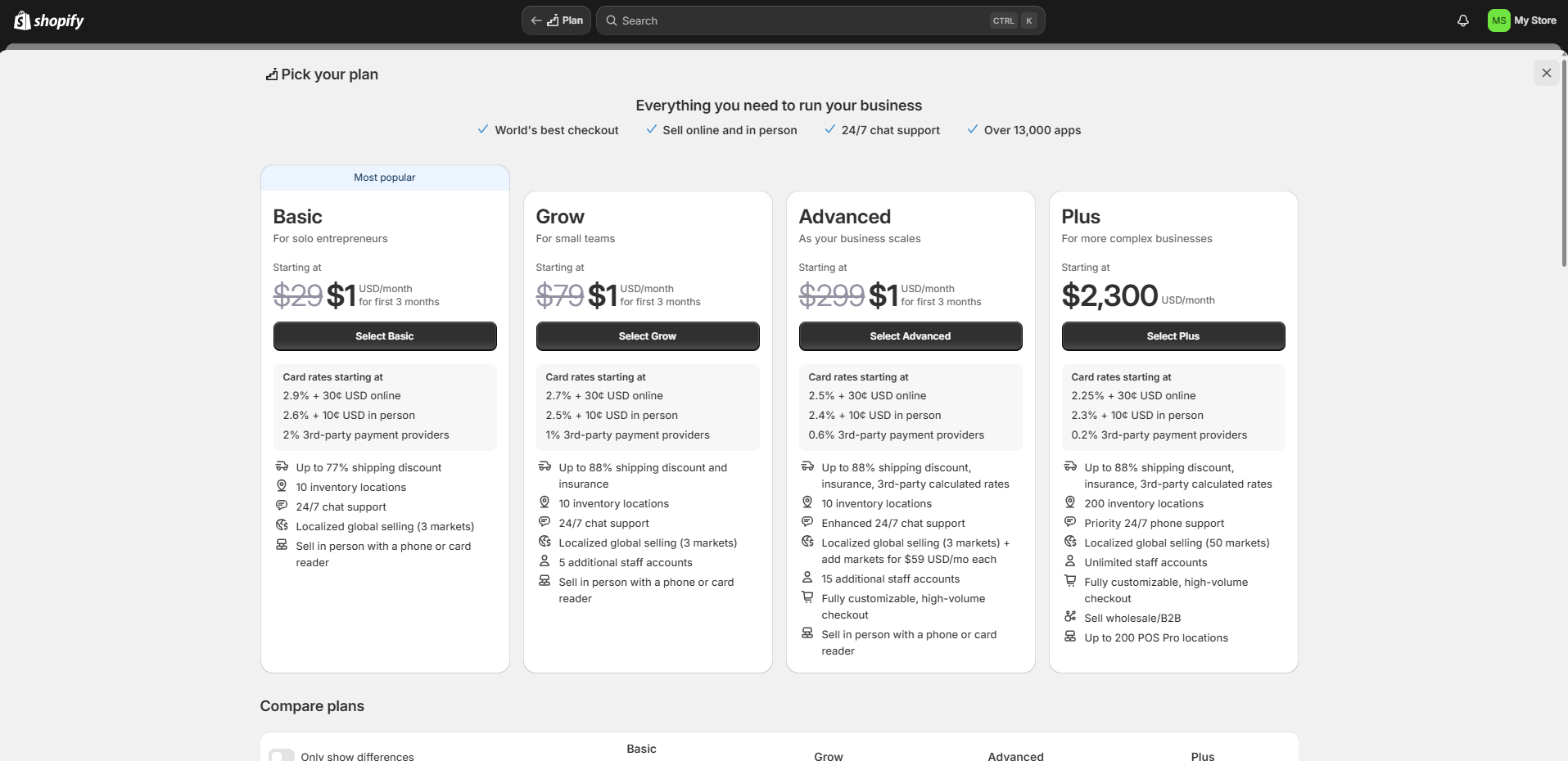
Task: Click the Grow plan heading
Action: click(560, 217)
